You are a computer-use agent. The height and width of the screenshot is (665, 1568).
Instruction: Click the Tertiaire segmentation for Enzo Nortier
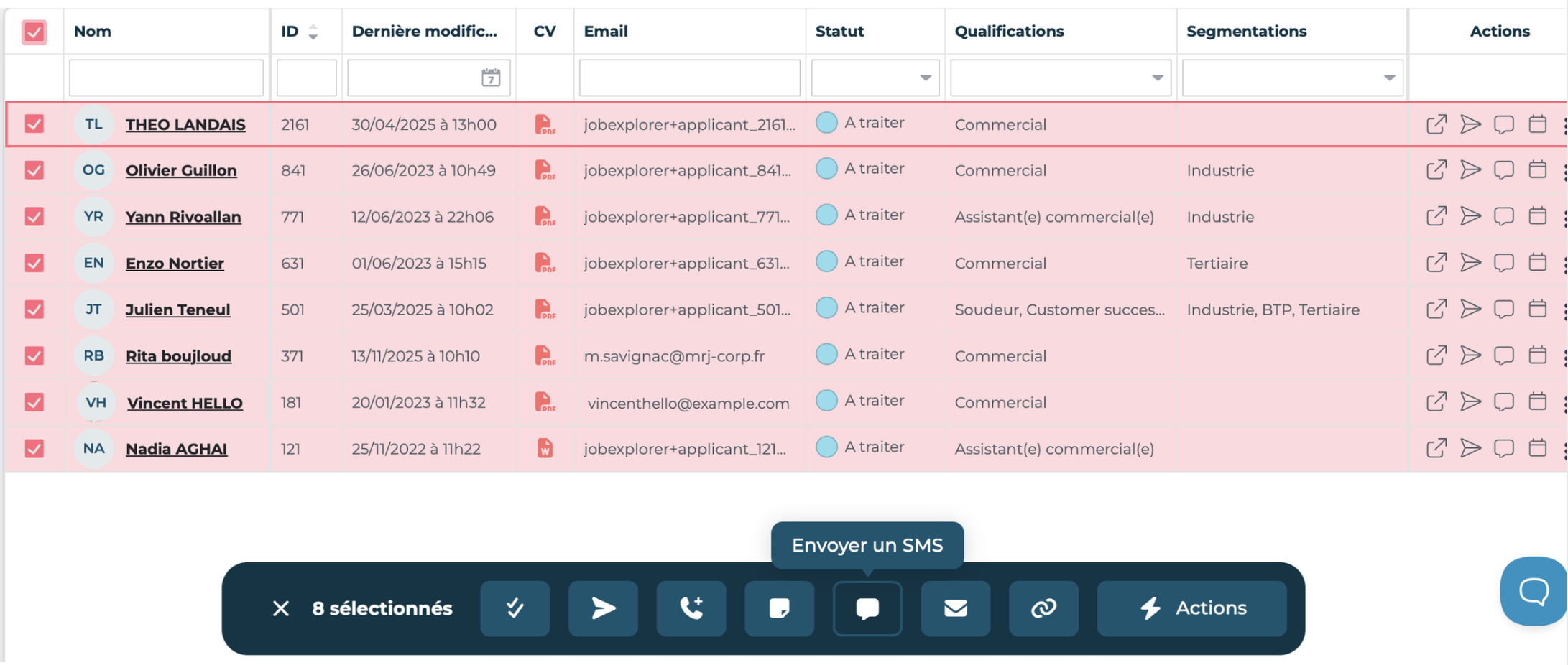[1217, 264]
